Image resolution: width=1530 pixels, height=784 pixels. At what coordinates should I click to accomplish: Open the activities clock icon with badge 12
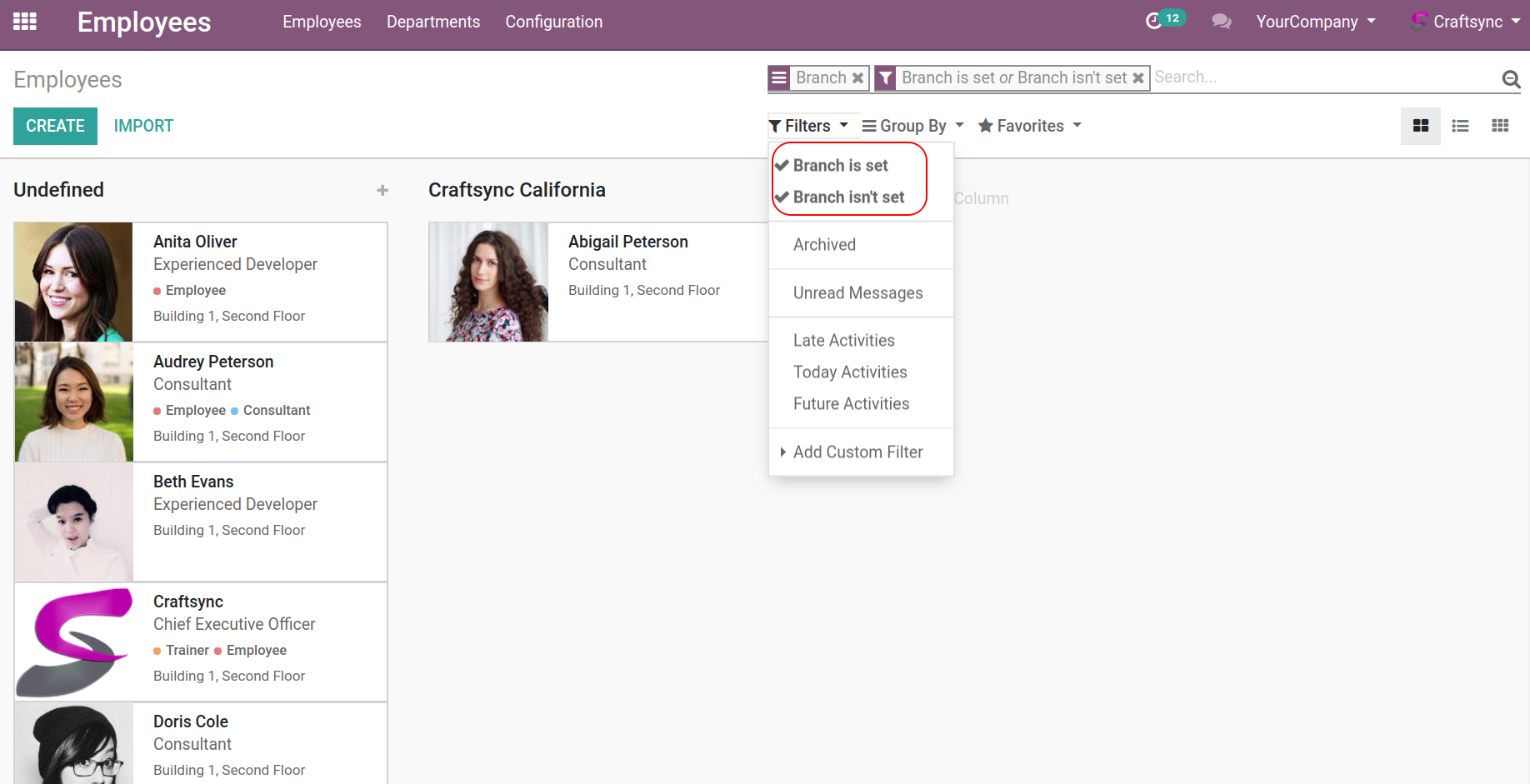coord(1154,21)
